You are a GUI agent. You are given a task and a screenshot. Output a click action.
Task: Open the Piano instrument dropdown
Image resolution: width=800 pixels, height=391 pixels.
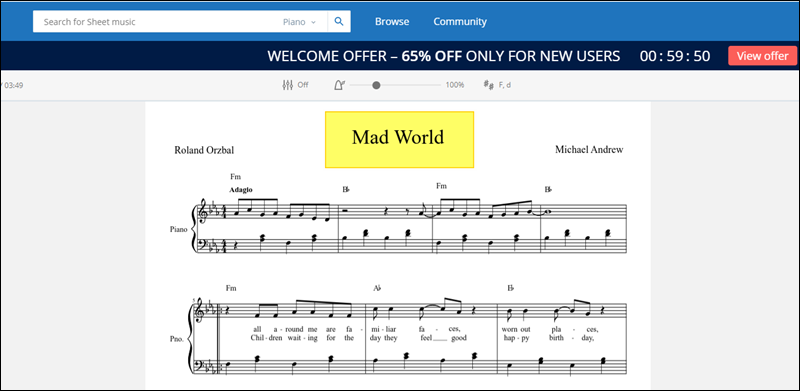(x=299, y=22)
